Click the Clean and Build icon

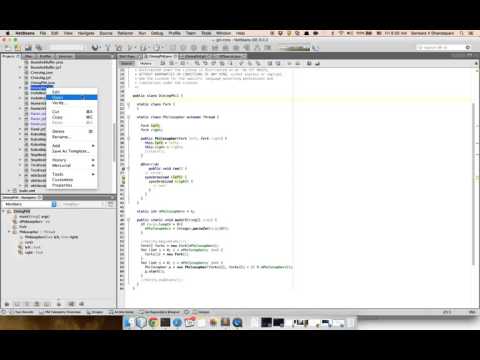tap(118, 48)
